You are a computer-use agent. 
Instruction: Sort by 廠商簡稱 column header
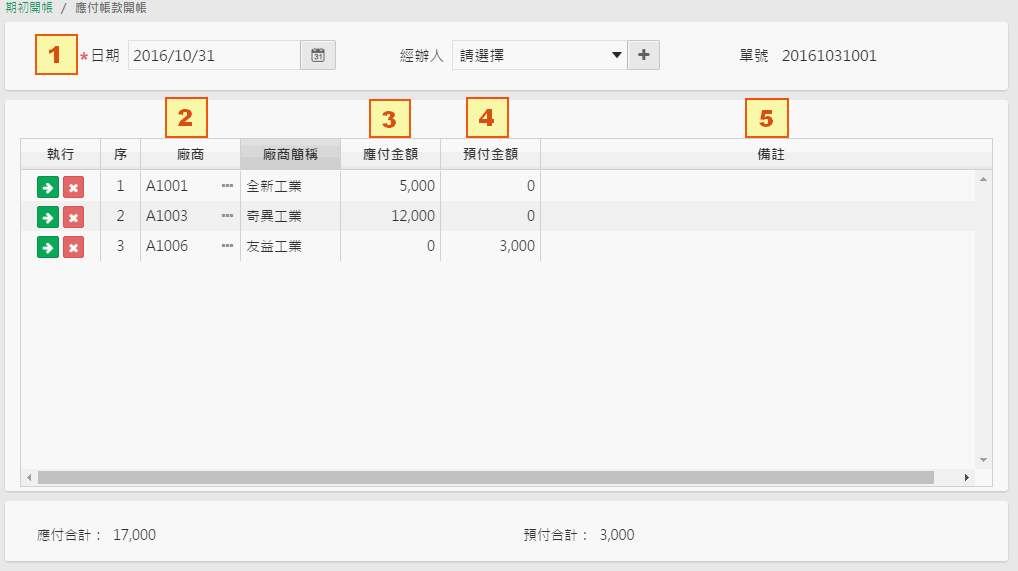[290, 154]
